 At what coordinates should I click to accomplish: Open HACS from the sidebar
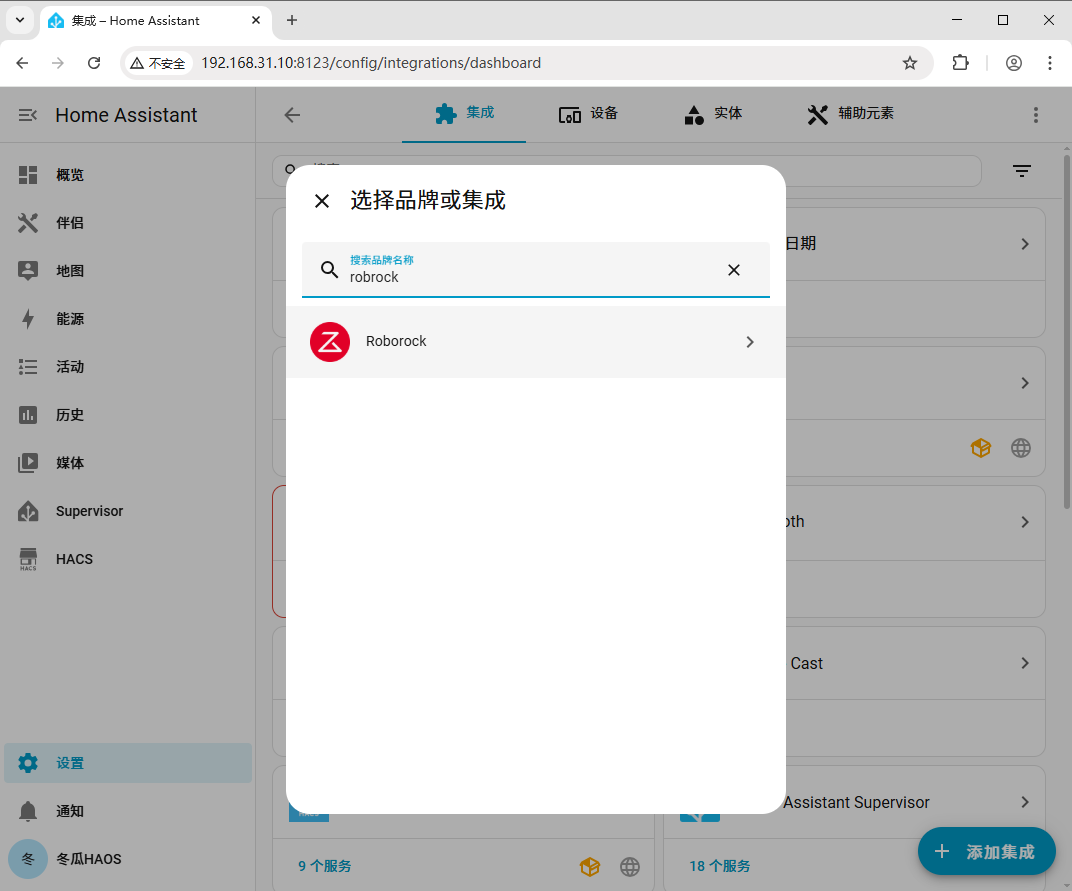[128, 559]
